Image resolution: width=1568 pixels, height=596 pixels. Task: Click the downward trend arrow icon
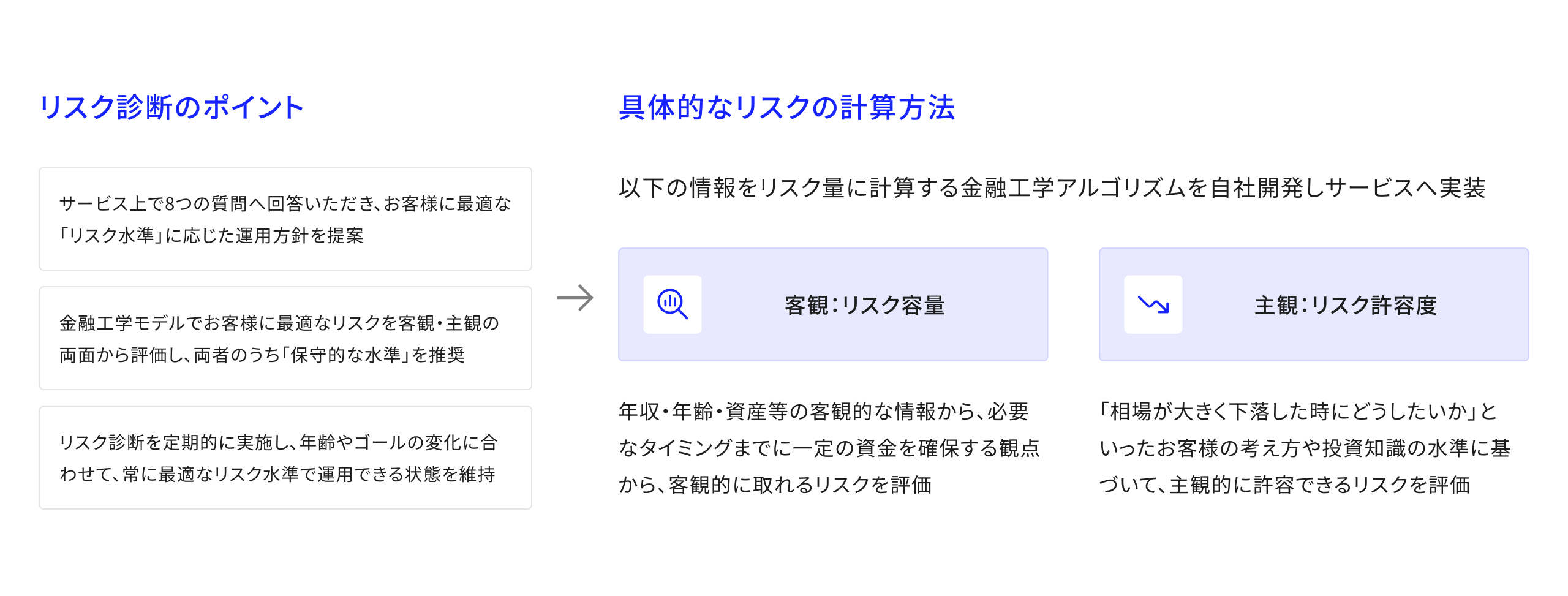coord(1153,304)
